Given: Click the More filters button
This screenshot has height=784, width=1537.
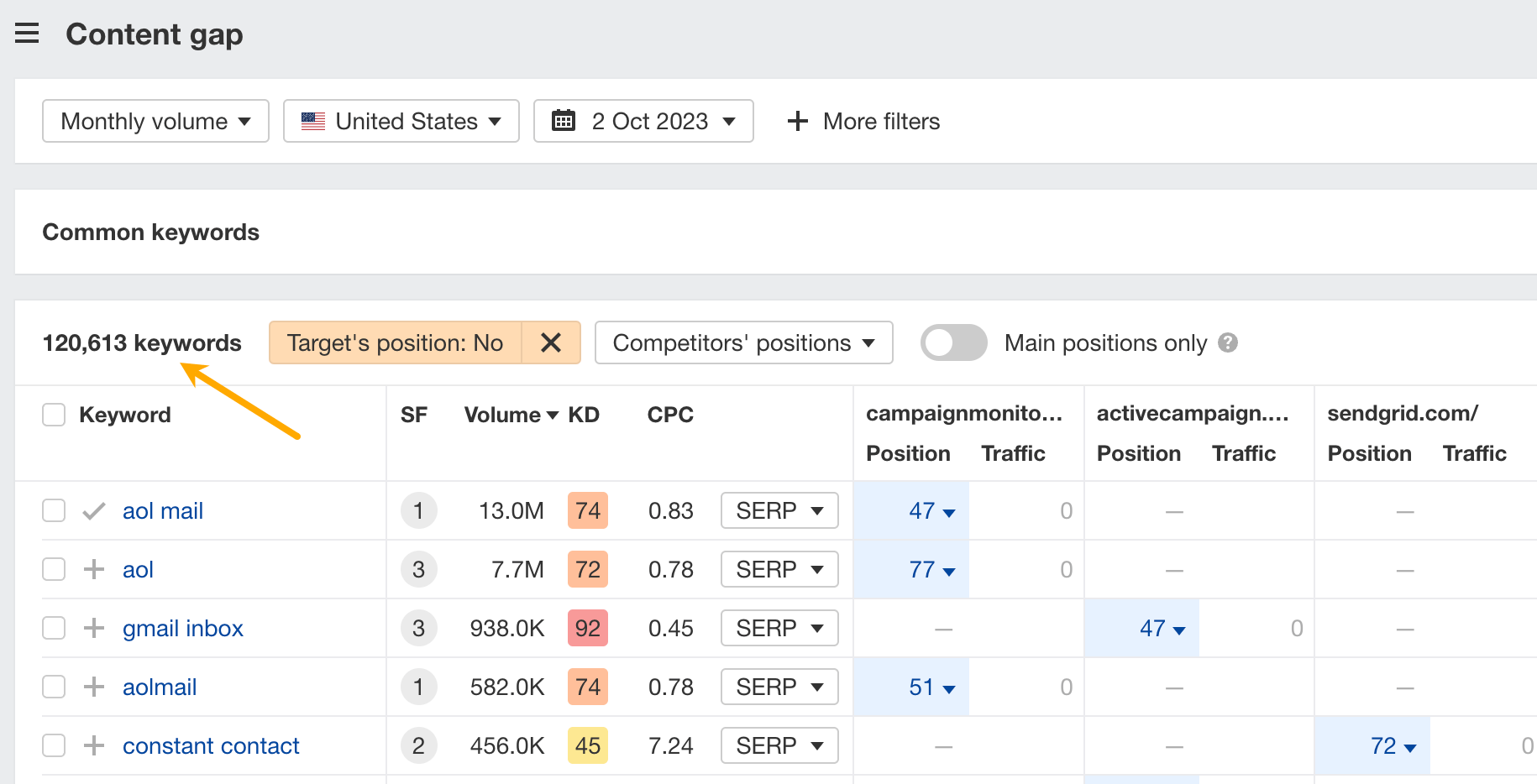Looking at the screenshot, I should (863, 121).
